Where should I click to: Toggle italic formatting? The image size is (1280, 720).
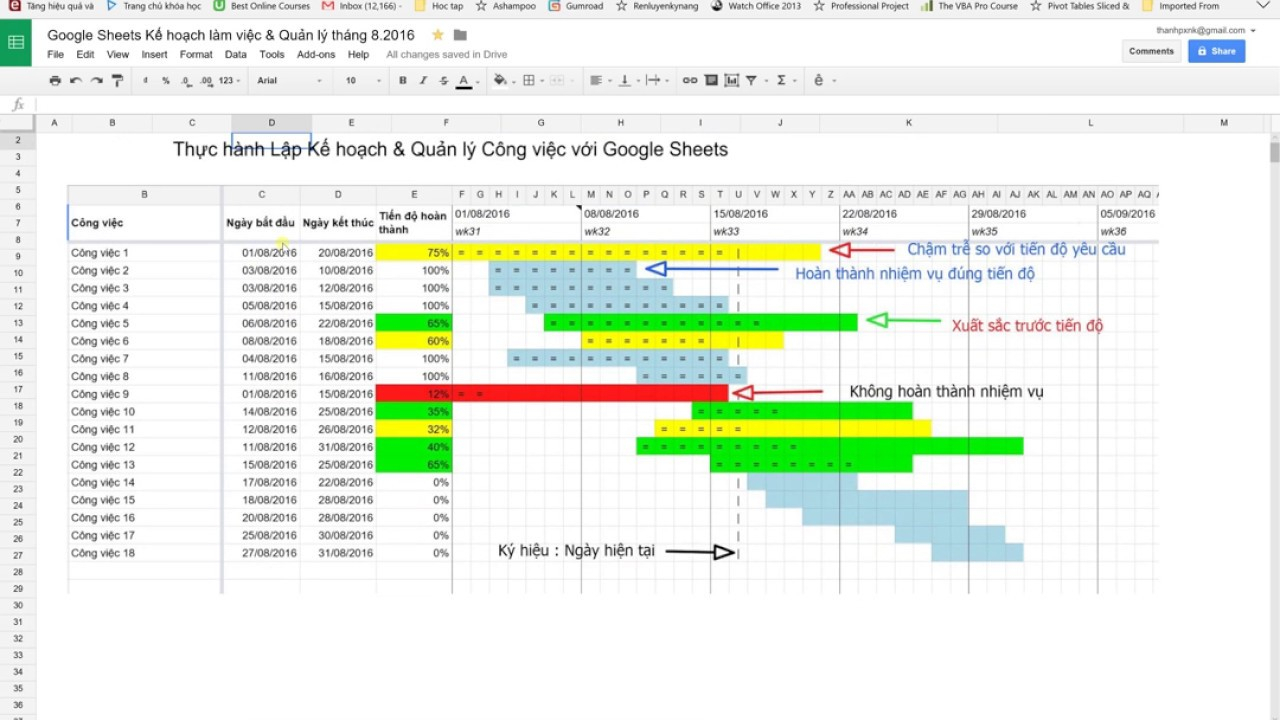click(423, 80)
